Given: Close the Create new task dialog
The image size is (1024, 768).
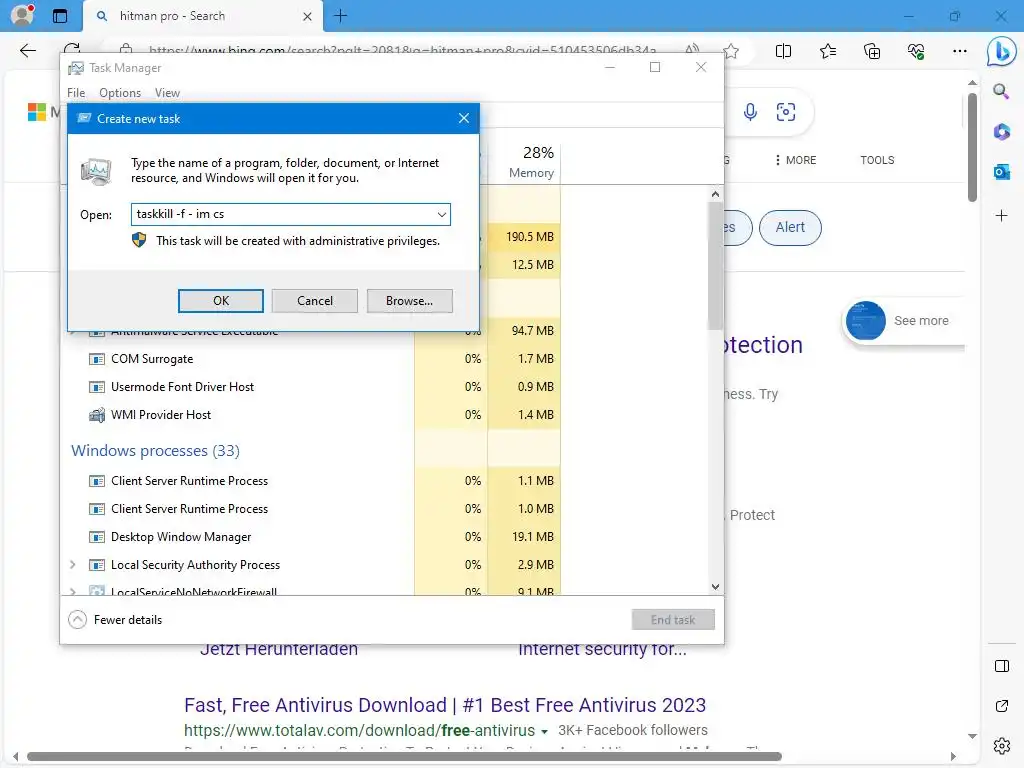Looking at the screenshot, I should [x=464, y=118].
